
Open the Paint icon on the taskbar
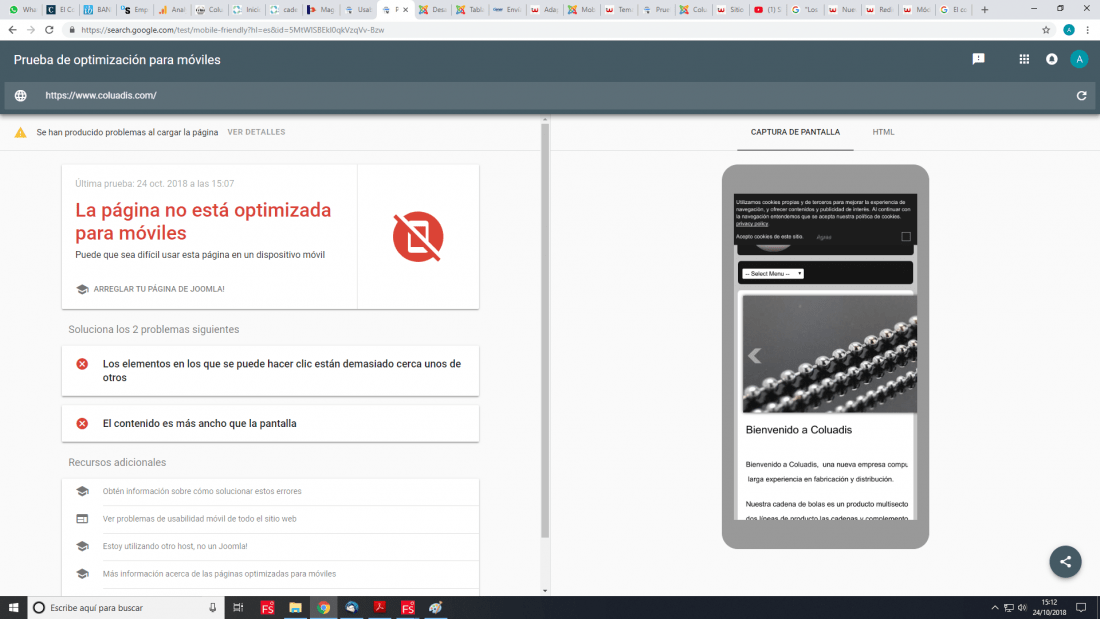click(436, 608)
